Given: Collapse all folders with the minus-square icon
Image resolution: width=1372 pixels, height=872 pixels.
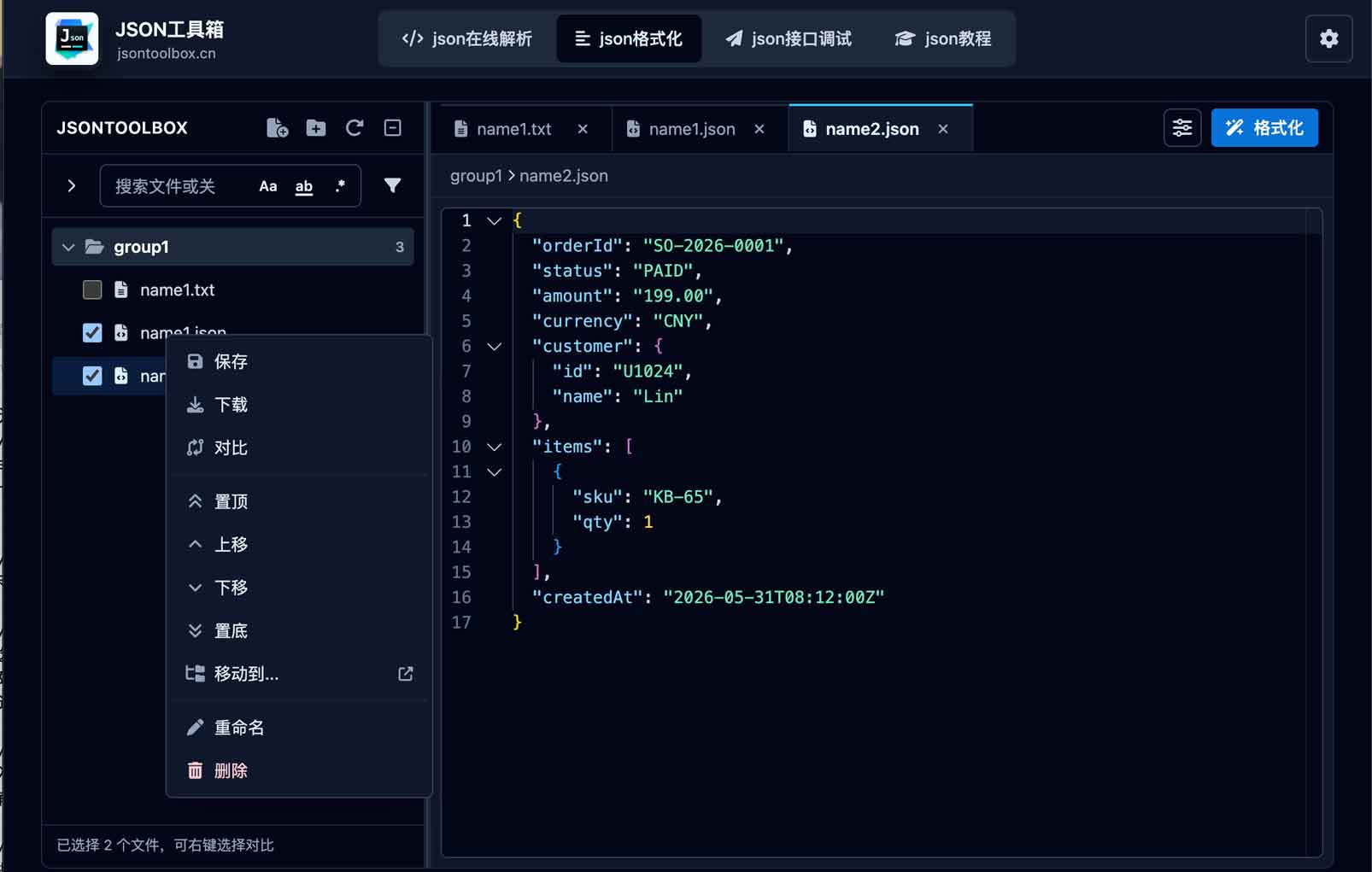Looking at the screenshot, I should [x=393, y=128].
